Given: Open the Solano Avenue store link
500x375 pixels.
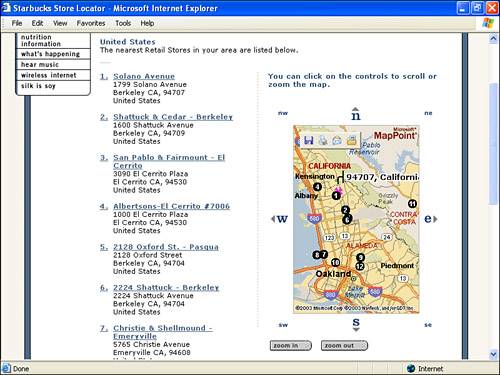Looking at the screenshot, I should 144,76.
